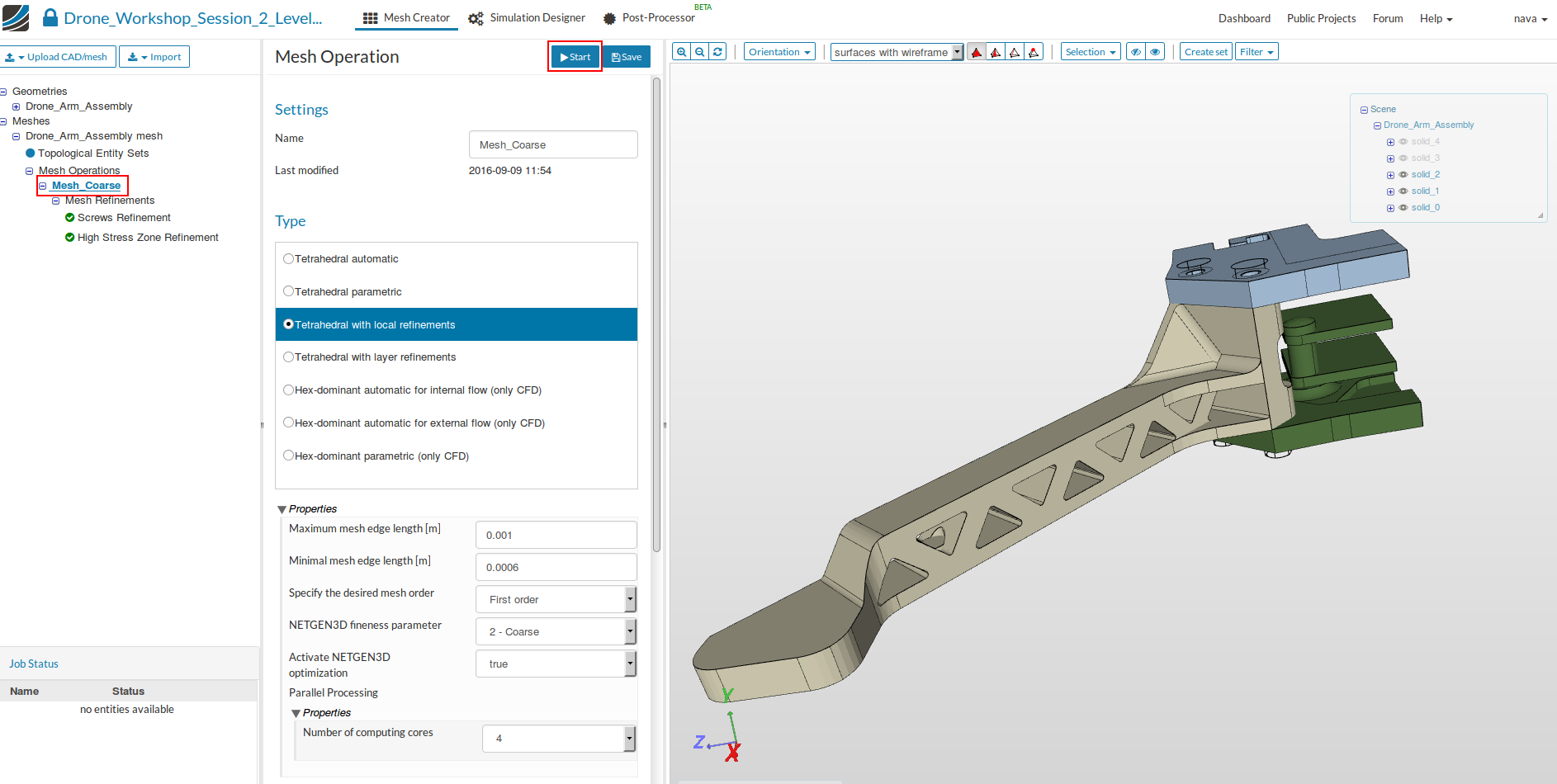Click the Mesh Creator grid icon
The height and width of the screenshot is (784, 1557).
point(371,18)
